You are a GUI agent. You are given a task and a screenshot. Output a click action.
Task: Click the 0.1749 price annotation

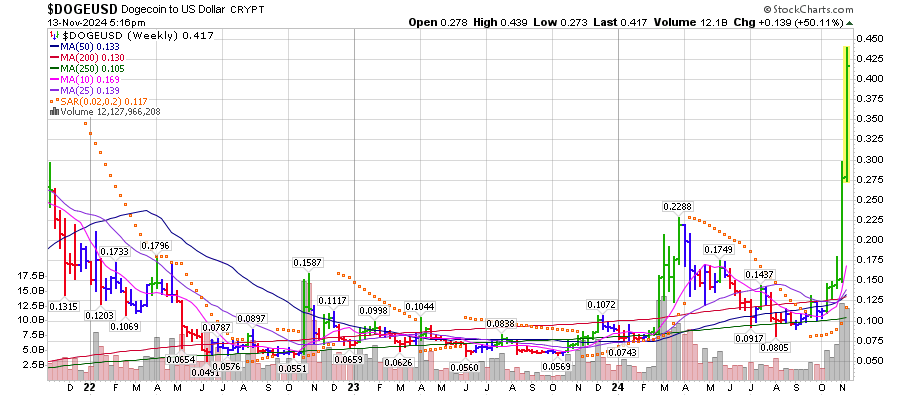tap(718, 249)
